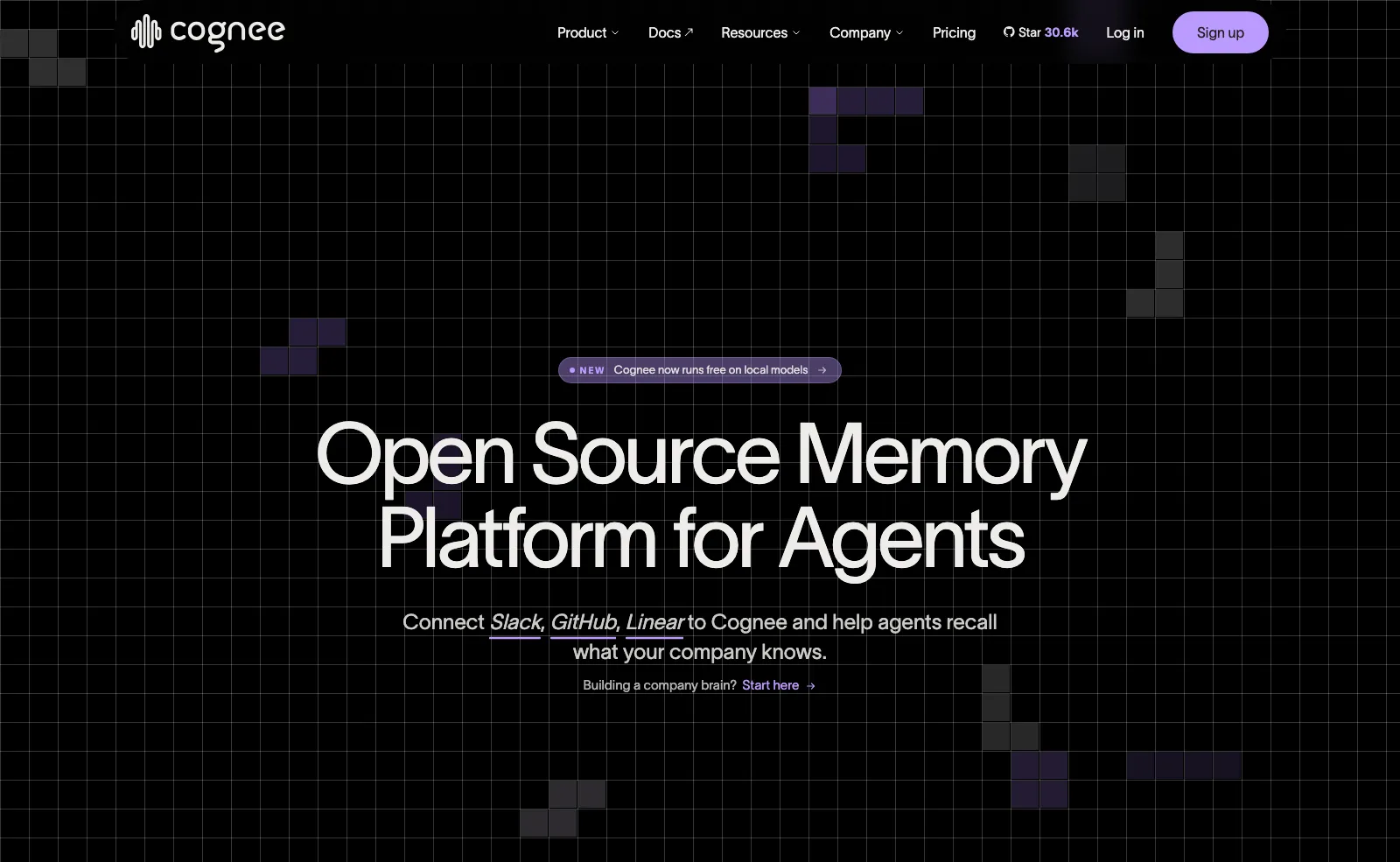The height and width of the screenshot is (862, 1400).
Task: Click the 'Building a company brain?' text
Action: (660, 685)
